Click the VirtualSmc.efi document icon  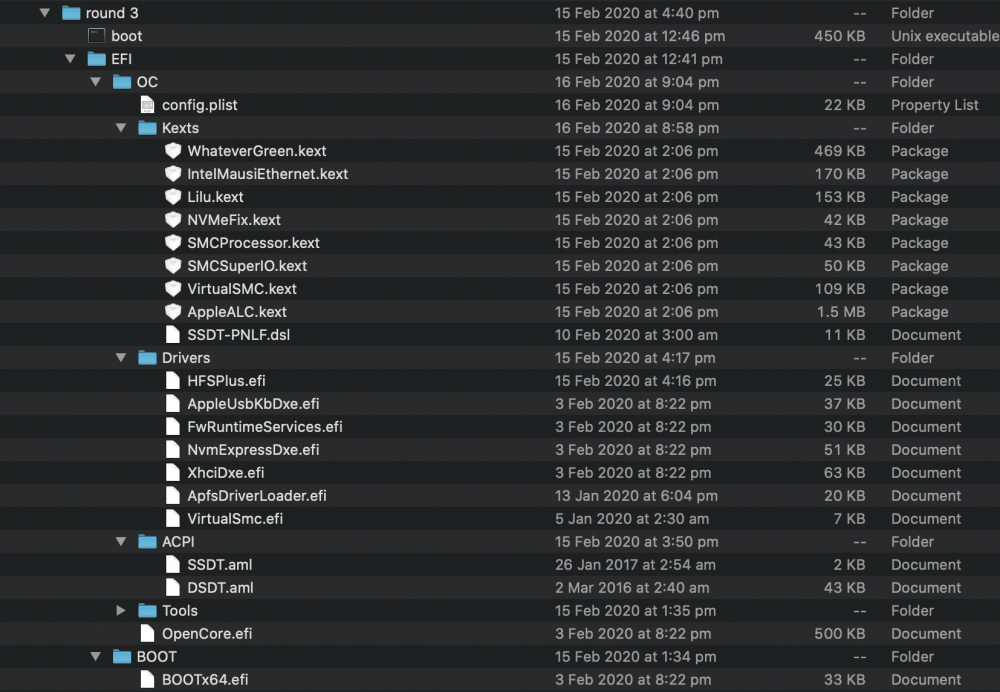tap(173, 519)
